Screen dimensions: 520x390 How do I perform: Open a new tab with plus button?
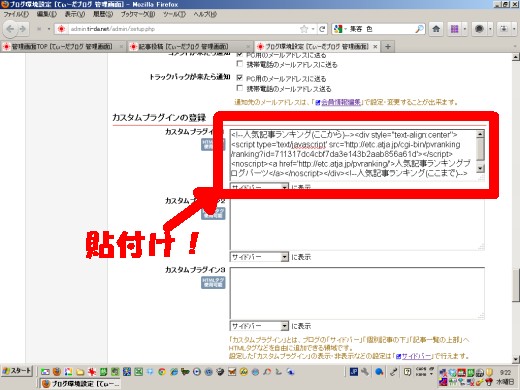tap(388, 46)
